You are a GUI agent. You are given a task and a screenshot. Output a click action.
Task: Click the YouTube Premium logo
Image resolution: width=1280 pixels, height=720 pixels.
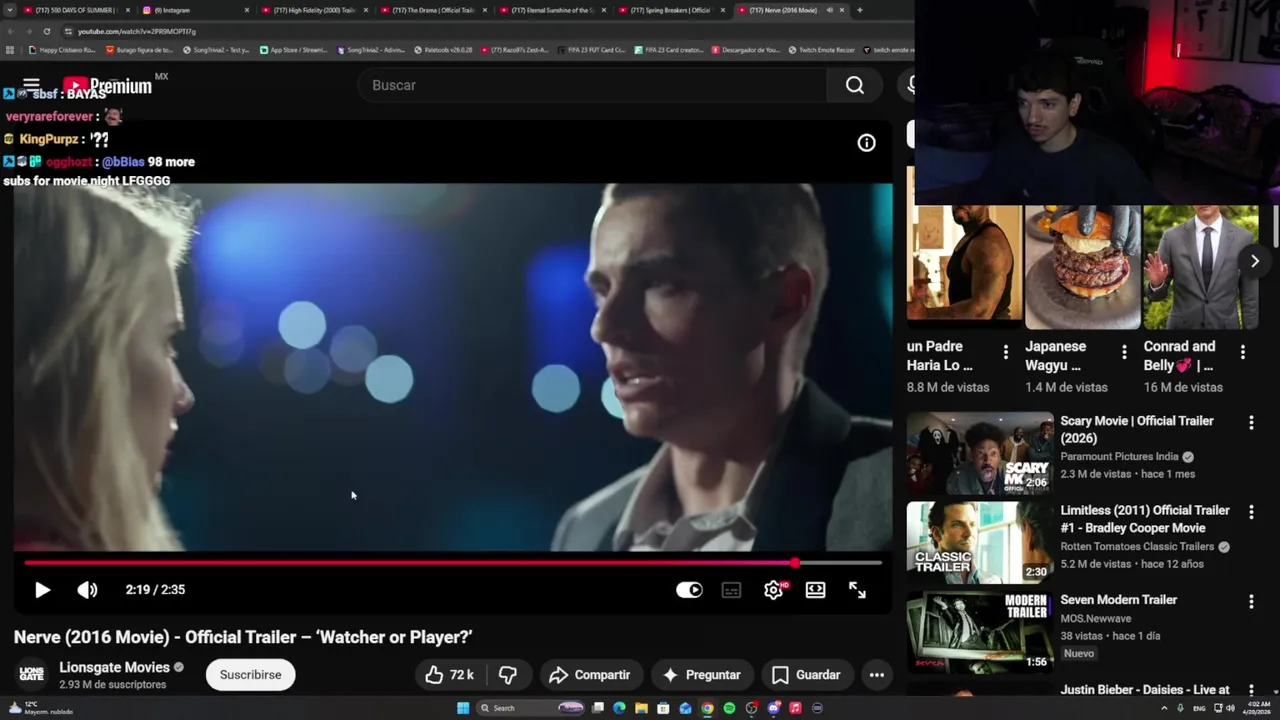108,86
